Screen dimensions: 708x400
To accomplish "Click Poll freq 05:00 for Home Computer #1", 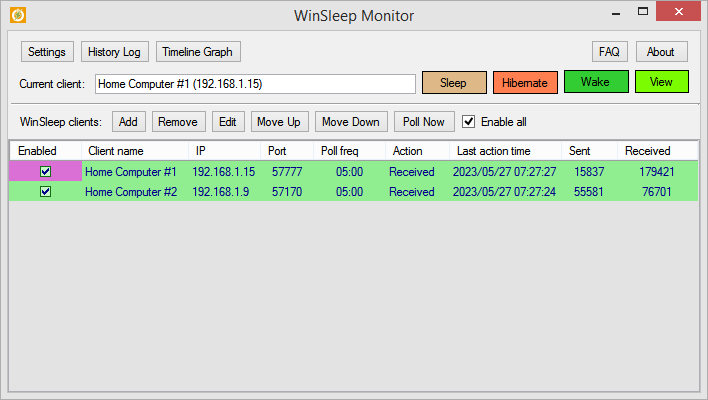I will point(349,172).
